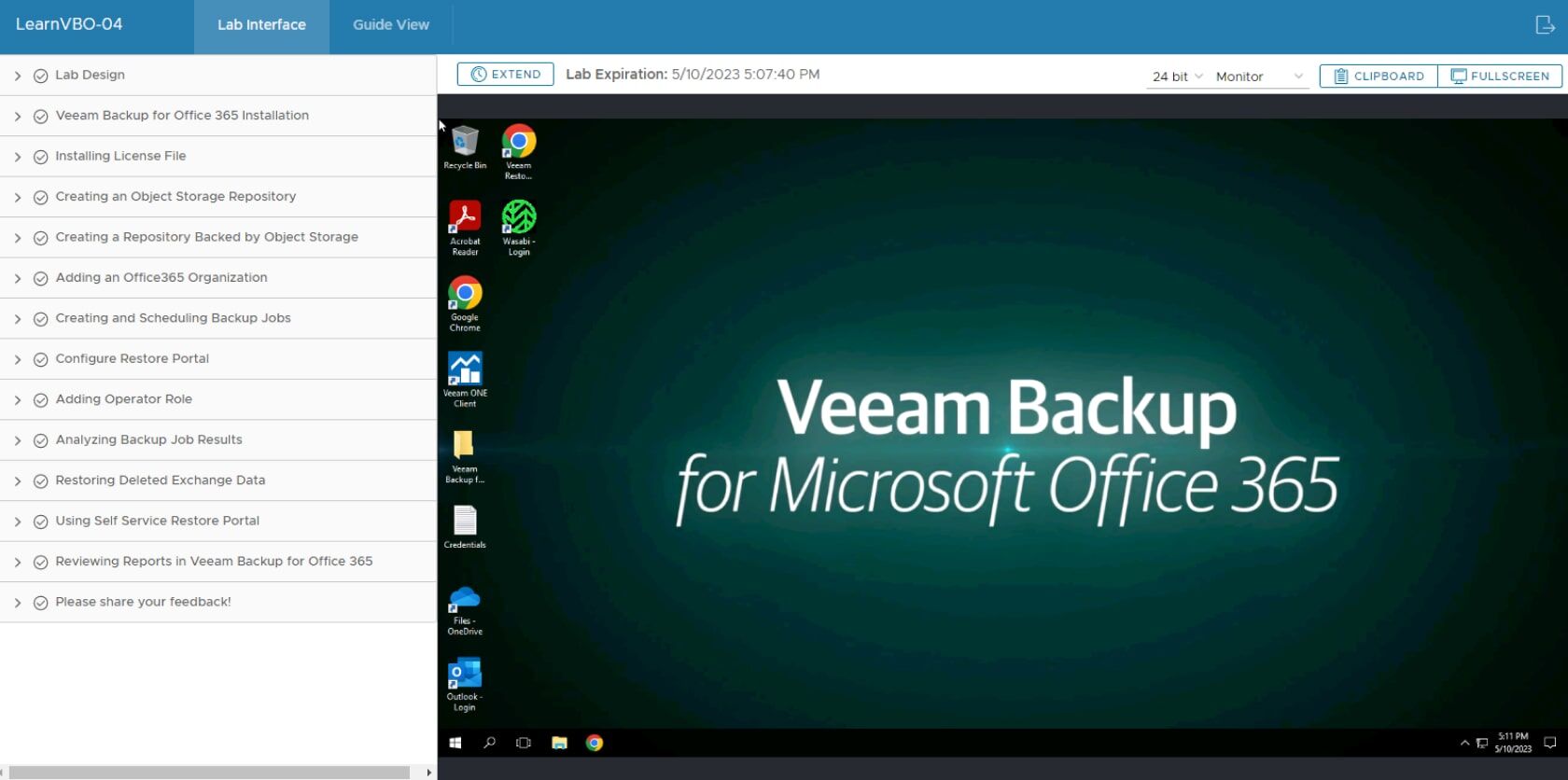Image resolution: width=1568 pixels, height=780 pixels.
Task: Show hidden system tray icons
Action: (1464, 743)
